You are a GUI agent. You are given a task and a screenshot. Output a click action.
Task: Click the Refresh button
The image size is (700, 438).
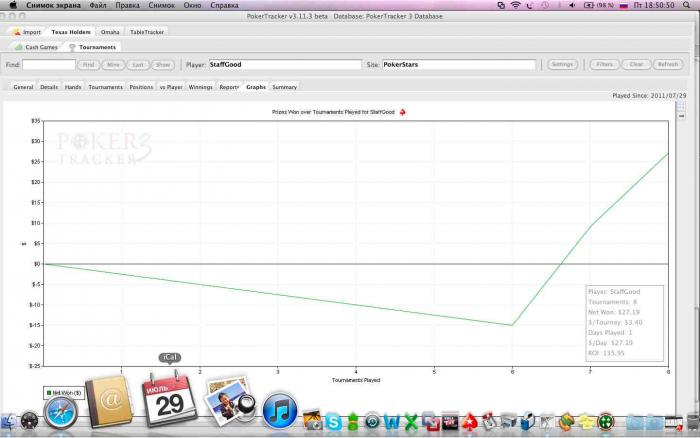tap(668, 65)
